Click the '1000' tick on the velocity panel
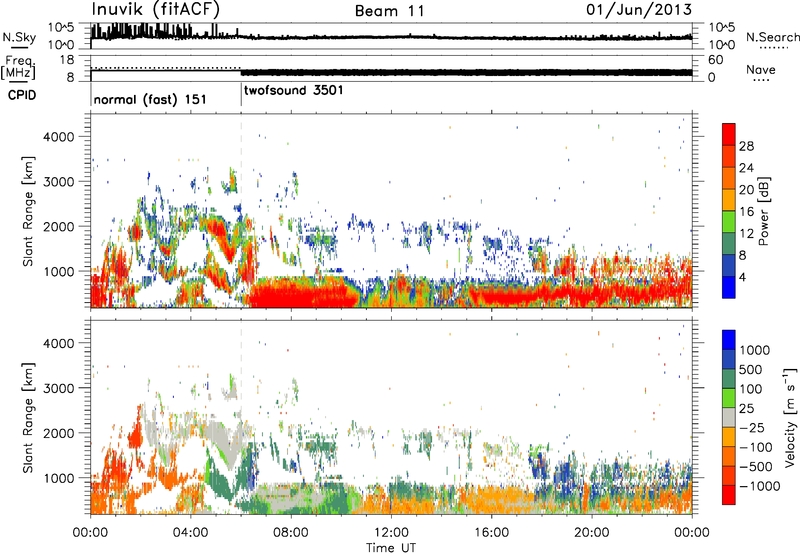This screenshot has height=554, width=800. 58,478
